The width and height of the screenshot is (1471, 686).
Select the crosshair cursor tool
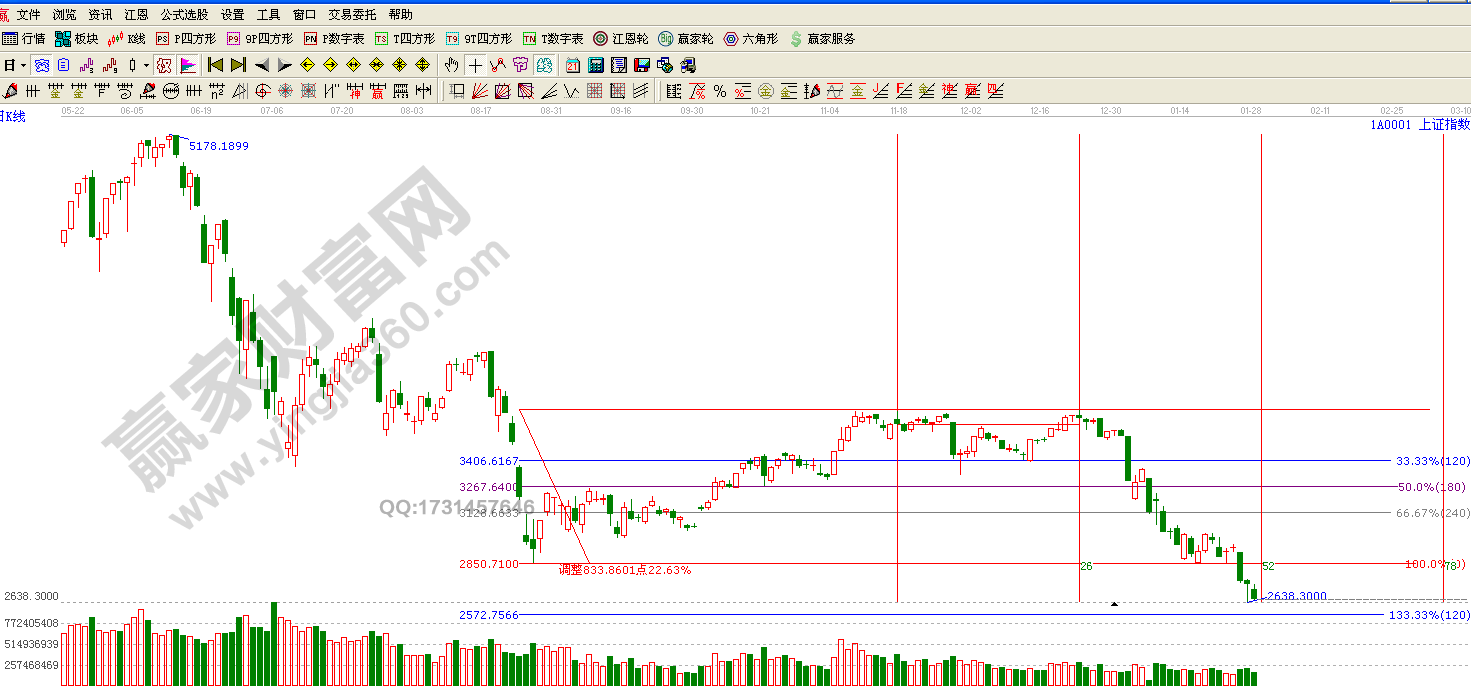[x=475, y=65]
